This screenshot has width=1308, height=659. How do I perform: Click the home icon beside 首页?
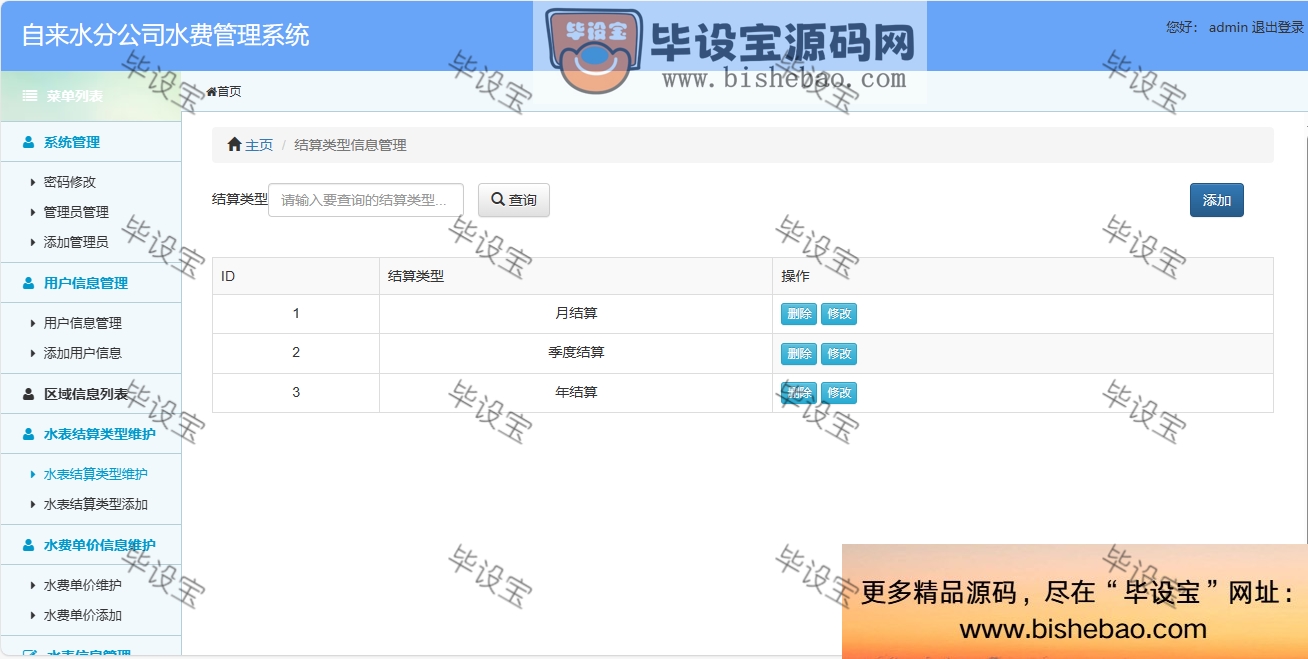[x=212, y=92]
